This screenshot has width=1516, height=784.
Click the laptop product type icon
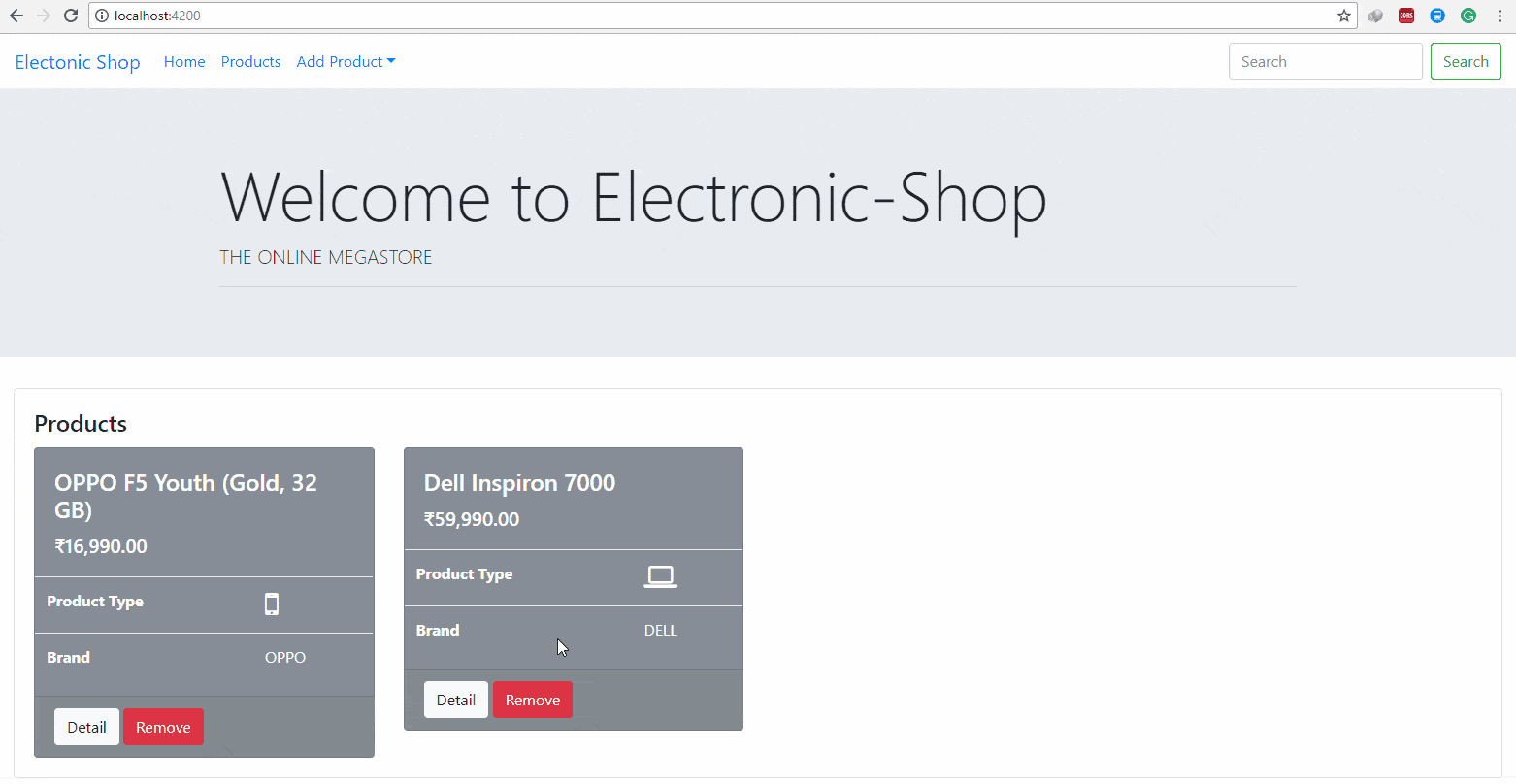(x=661, y=576)
